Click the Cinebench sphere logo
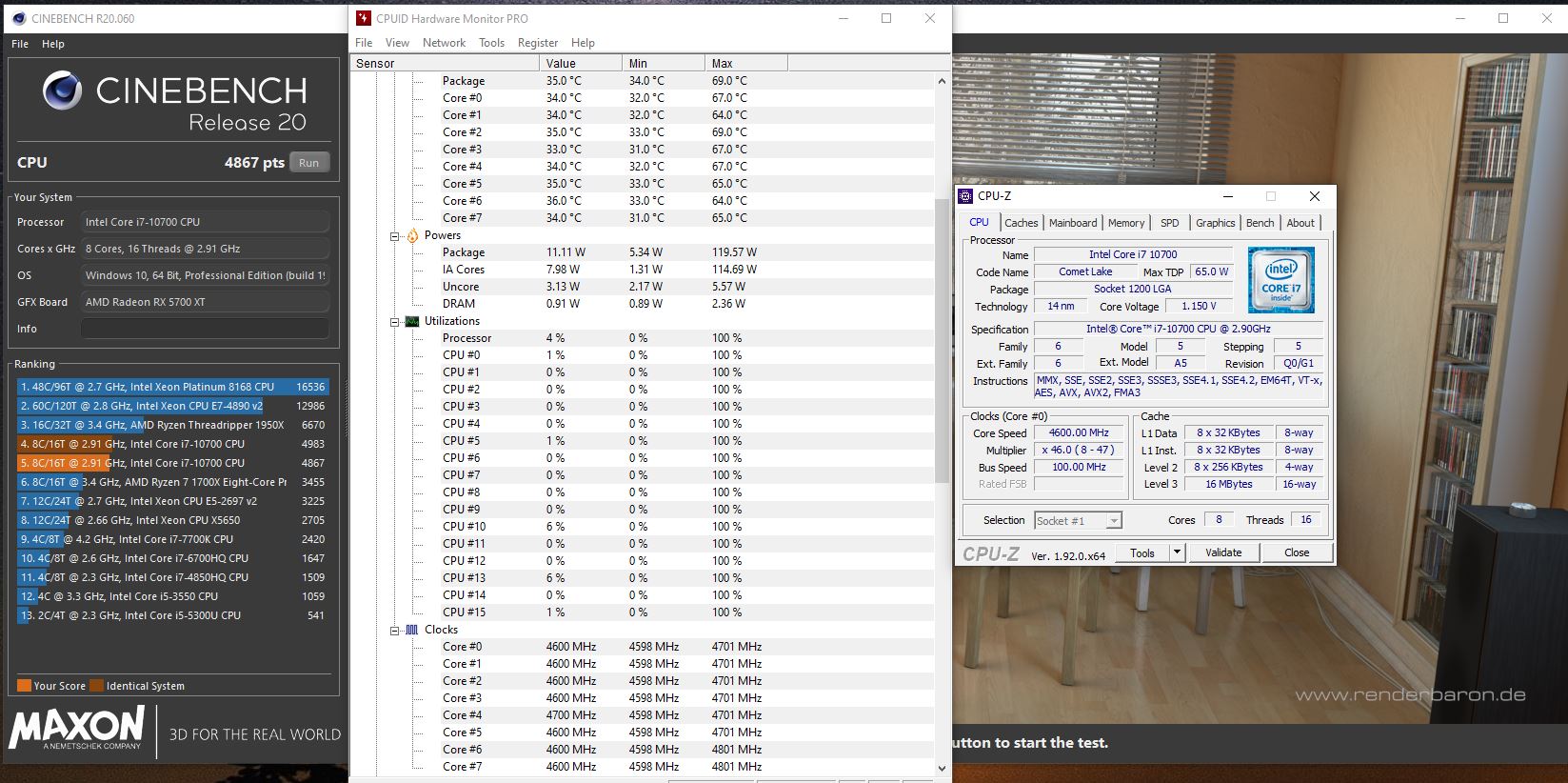1568x783 pixels. (x=63, y=91)
